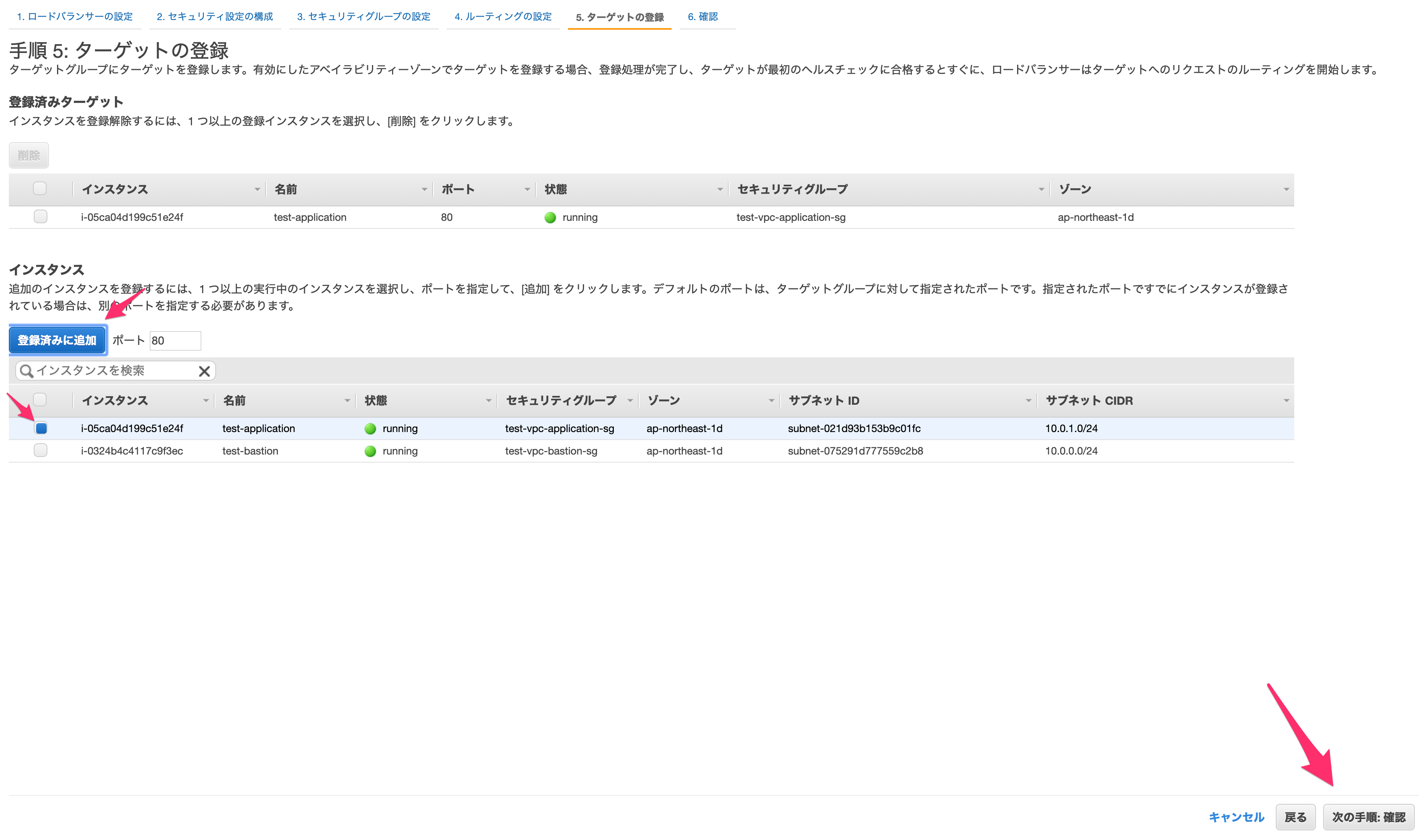Image resolution: width=1422 pixels, height=840 pixels.
Task: Open the インスタンス column sort dropdown
Action: click(206, 400)
